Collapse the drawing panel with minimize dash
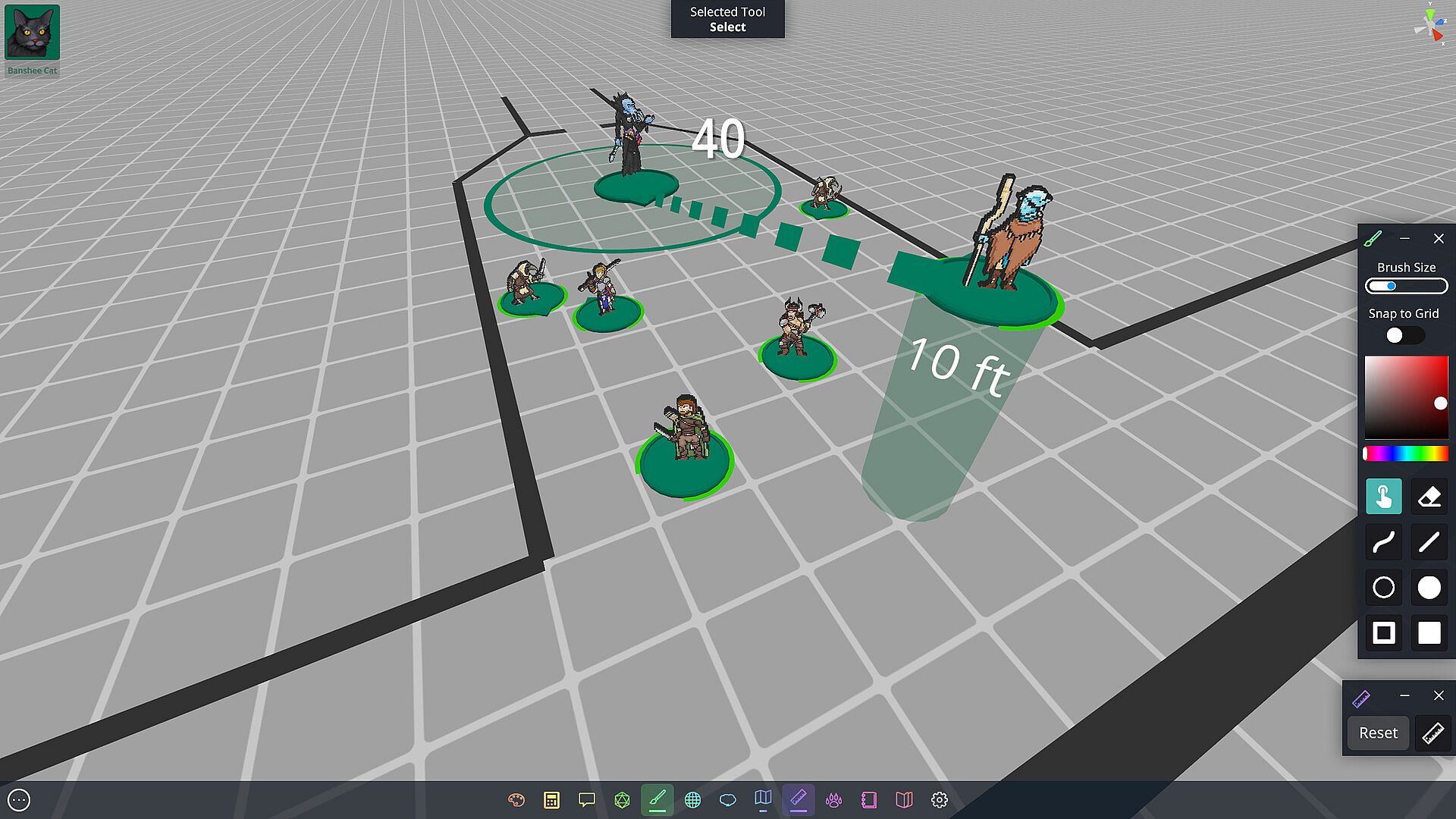 [1404, 238]
